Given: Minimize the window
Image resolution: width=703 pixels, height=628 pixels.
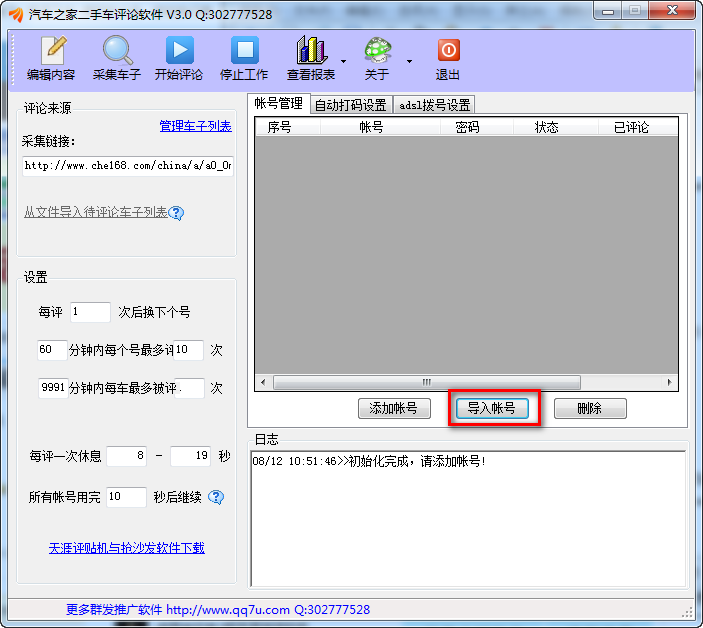Looking at the screenshot, I should tap(608, 11).
